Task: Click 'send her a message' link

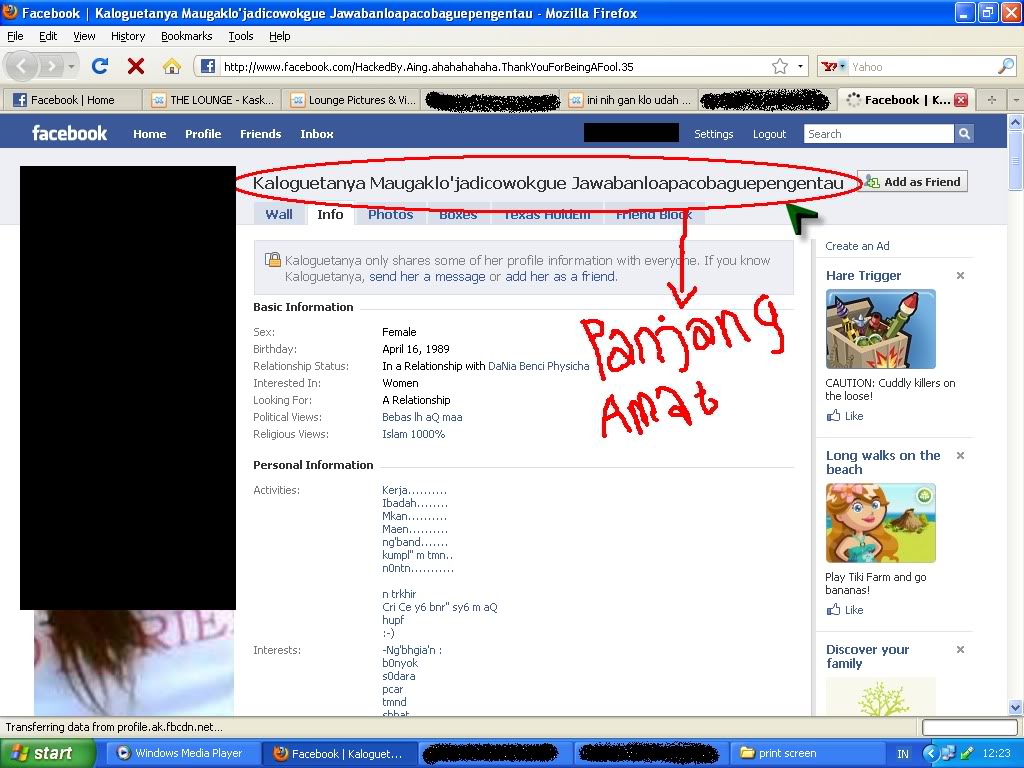Action: [x=427, y=276]
